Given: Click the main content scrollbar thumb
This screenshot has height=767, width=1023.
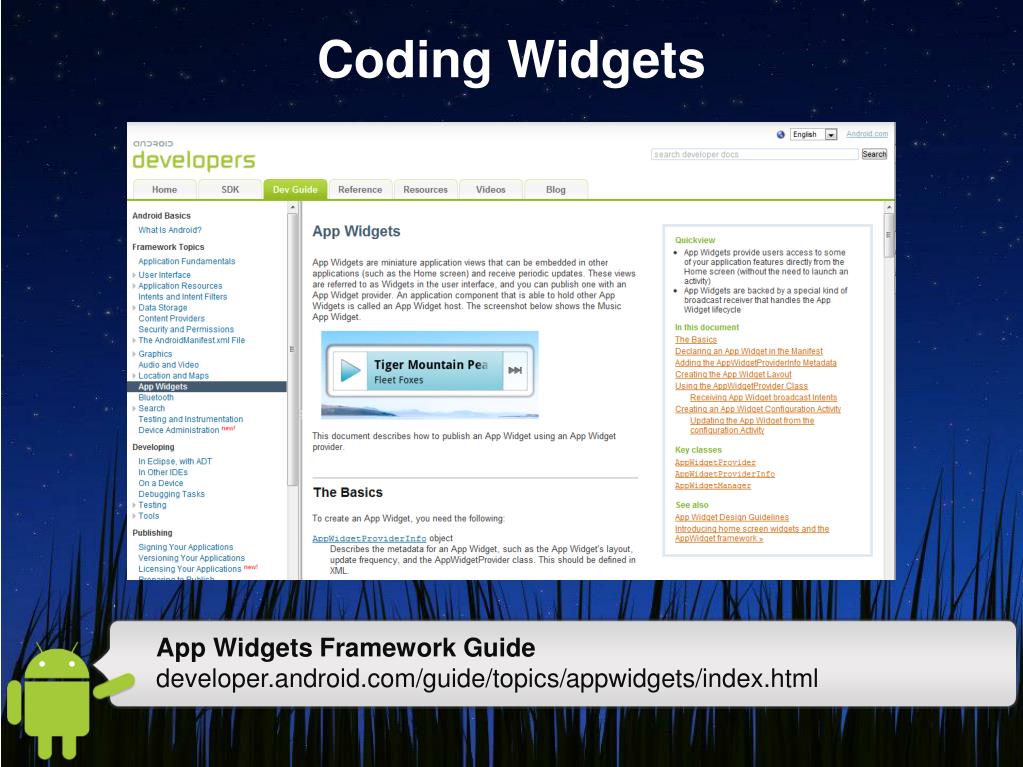Looking at the screenshot, I should 889,235.
